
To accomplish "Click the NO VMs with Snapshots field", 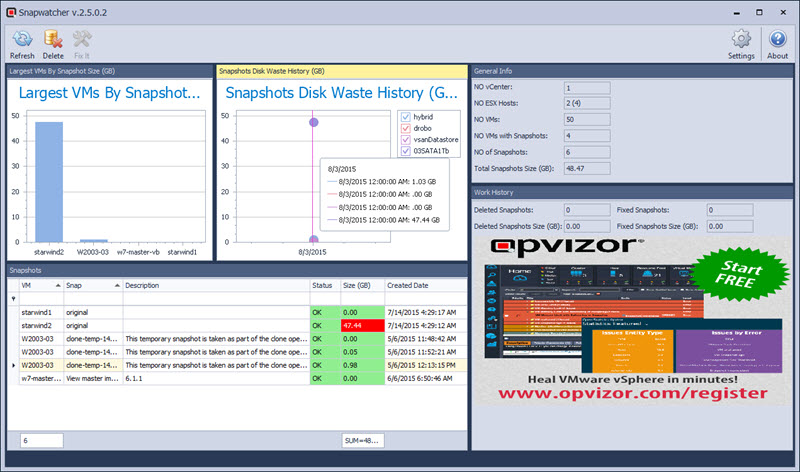I will 587,136.
